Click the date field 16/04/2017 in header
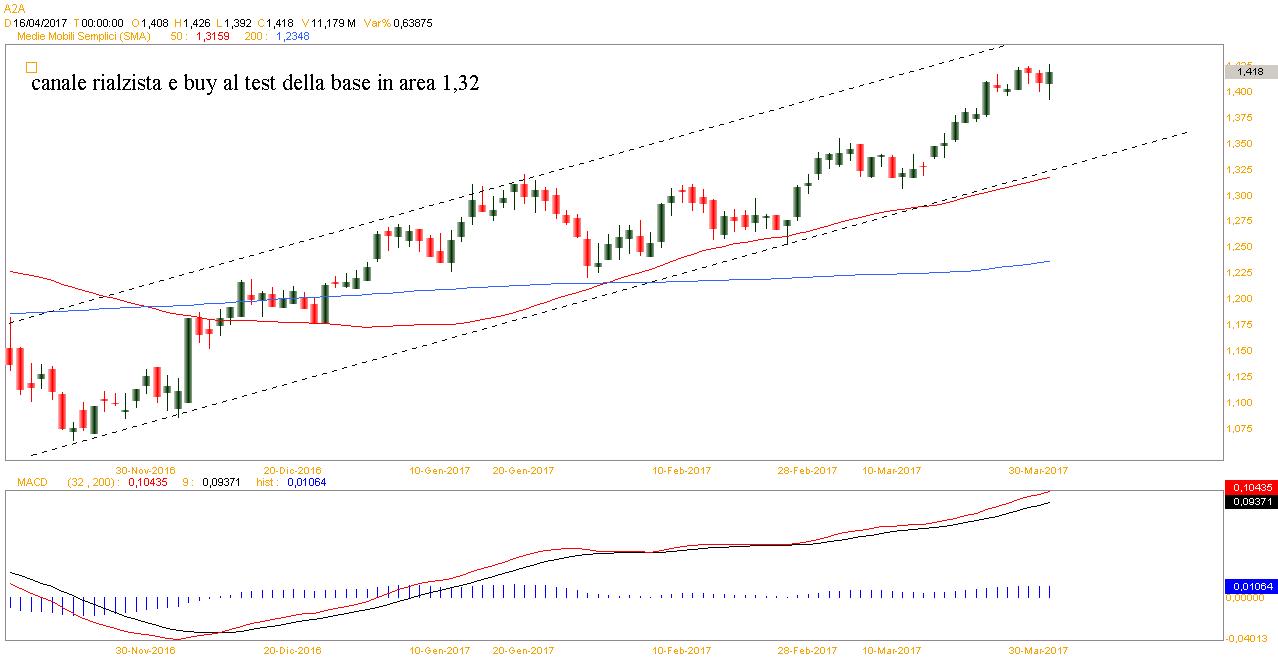 [40, 22]
